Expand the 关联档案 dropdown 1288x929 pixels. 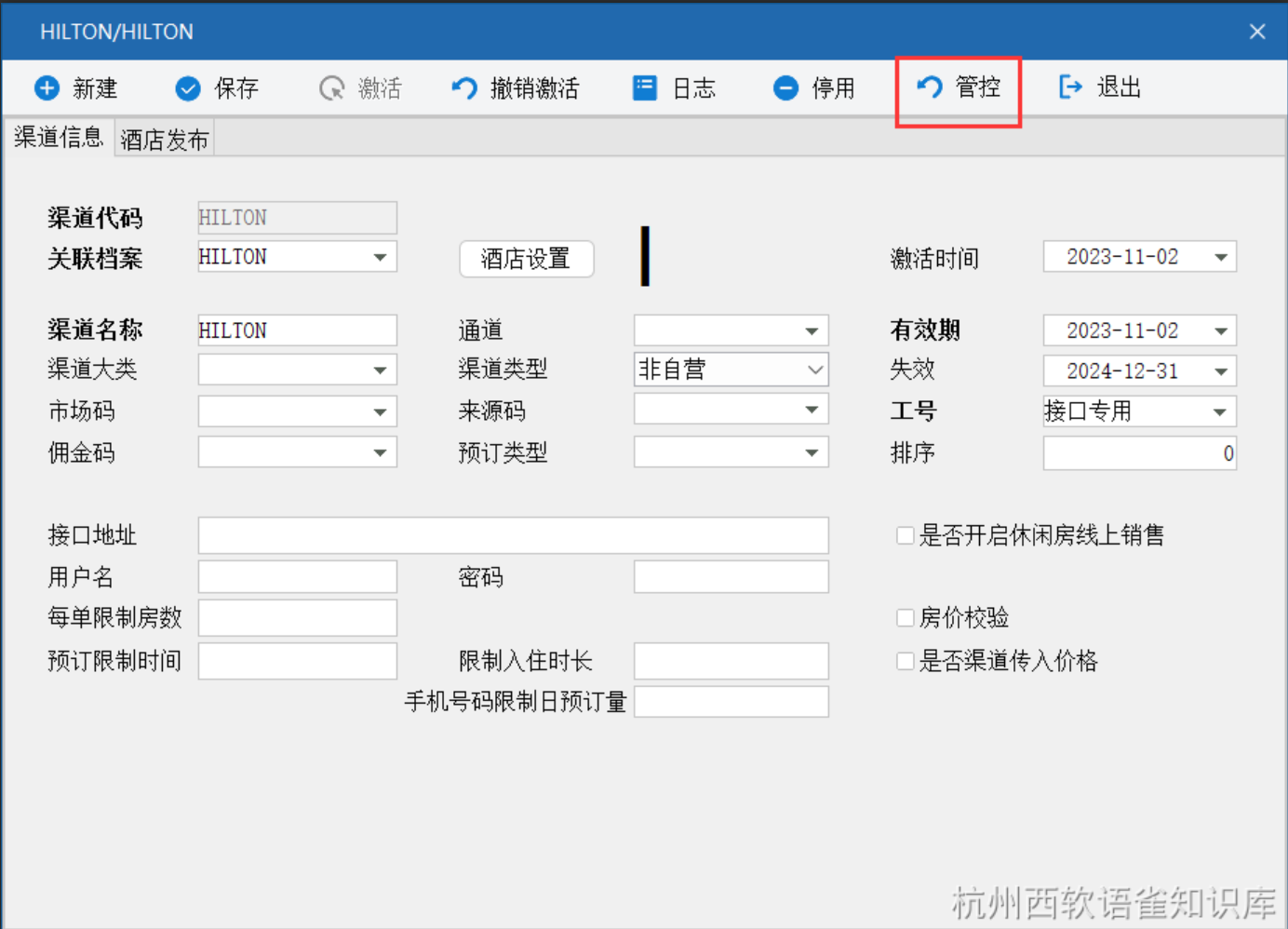coord(380,258)
